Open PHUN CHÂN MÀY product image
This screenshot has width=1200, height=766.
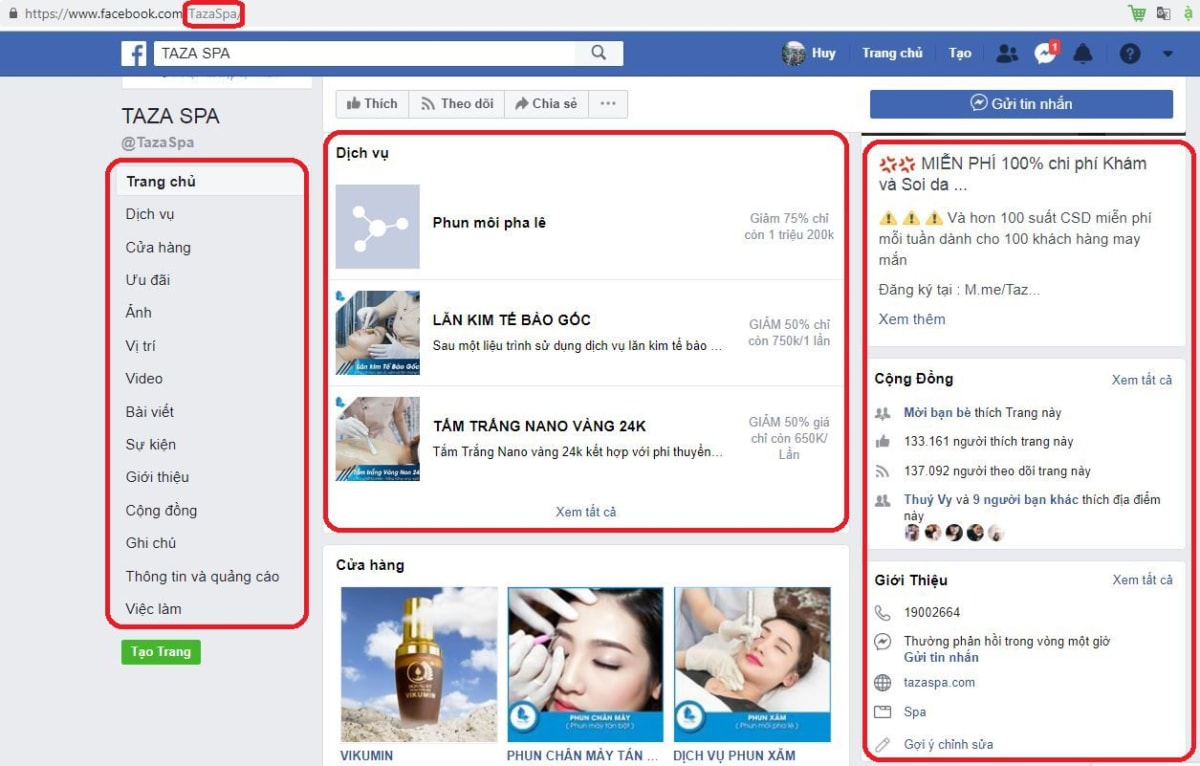coord(585,664)
